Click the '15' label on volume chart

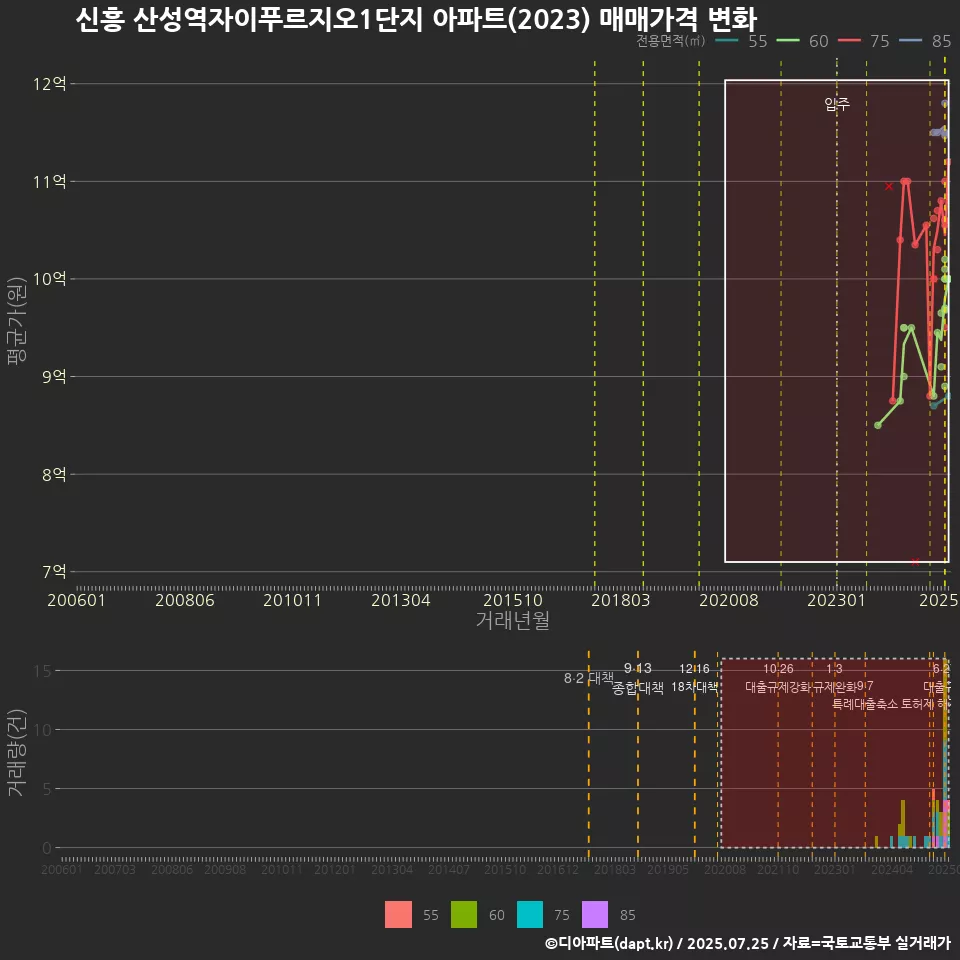pos(43,671)
